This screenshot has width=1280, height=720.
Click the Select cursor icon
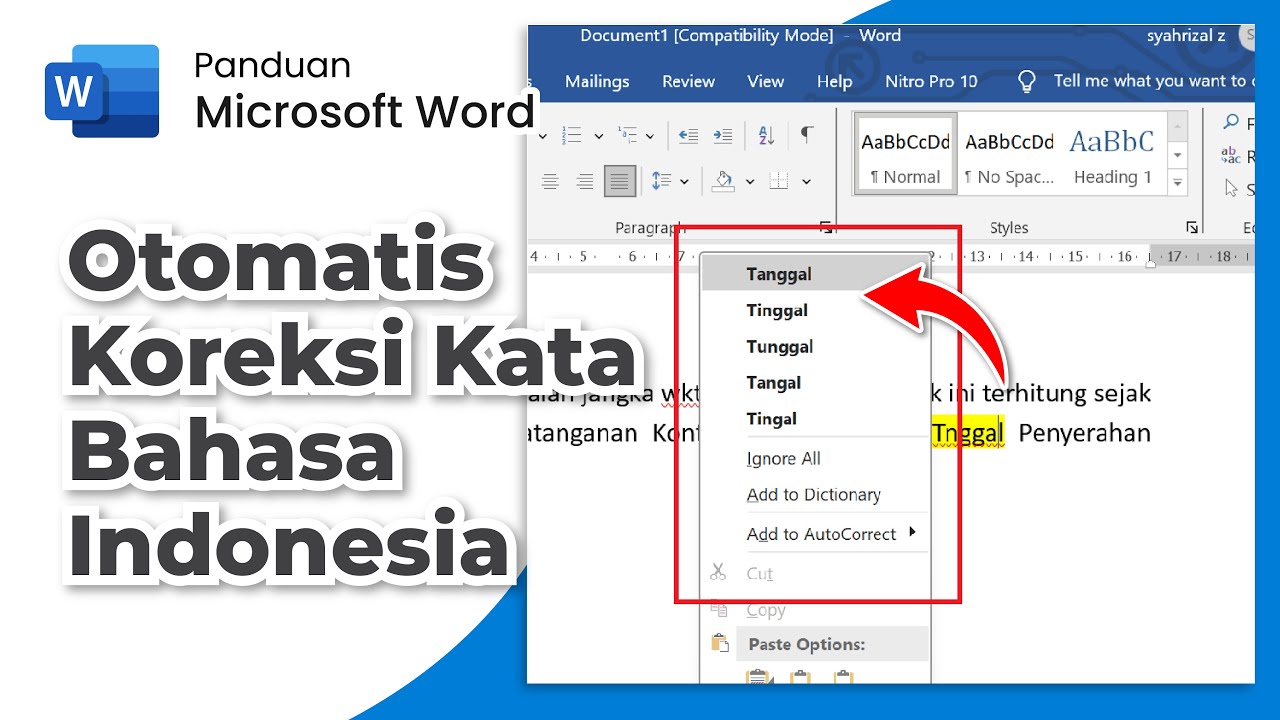click(1231, 188)
